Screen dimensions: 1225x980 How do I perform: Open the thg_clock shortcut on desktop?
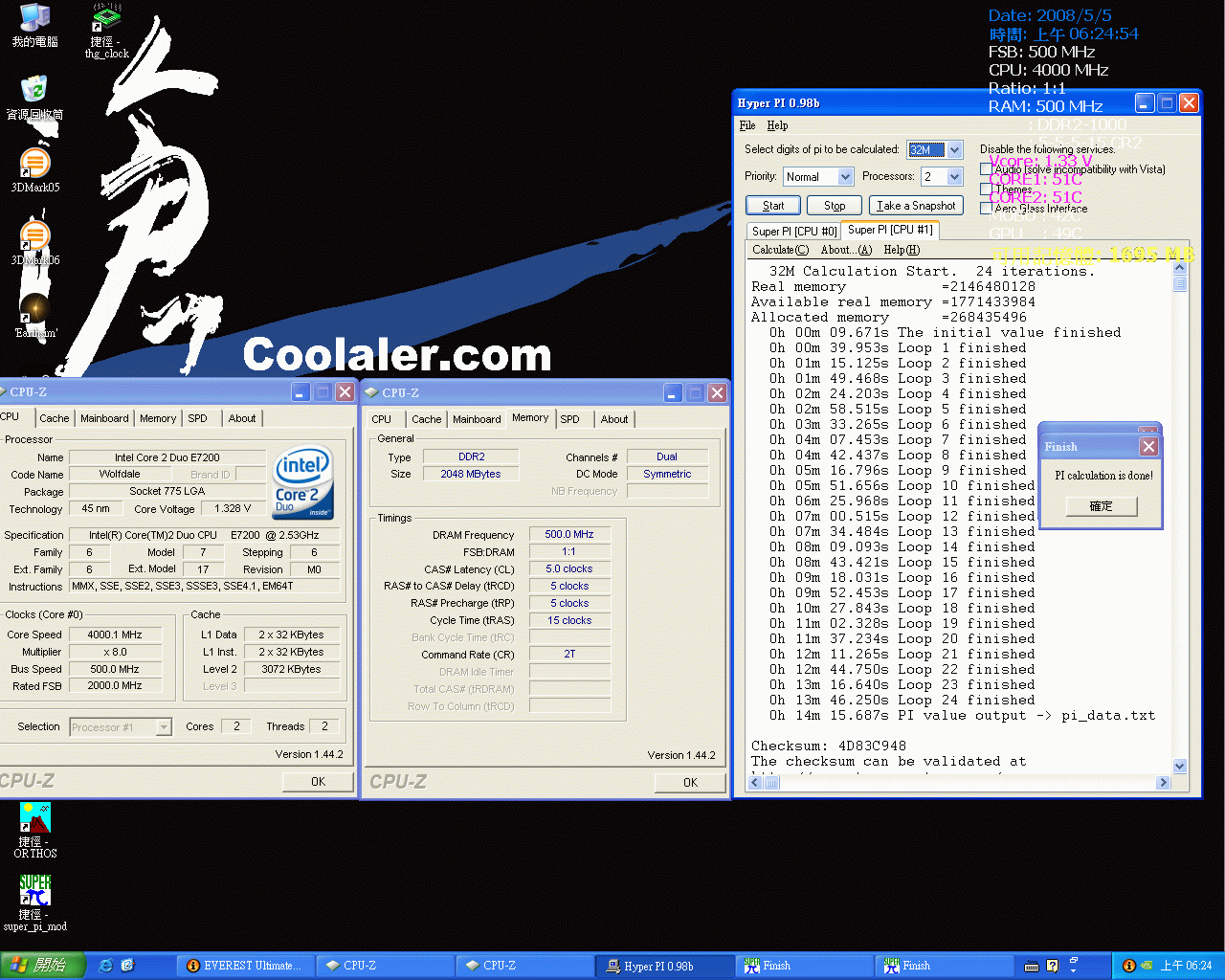point(106,31)
